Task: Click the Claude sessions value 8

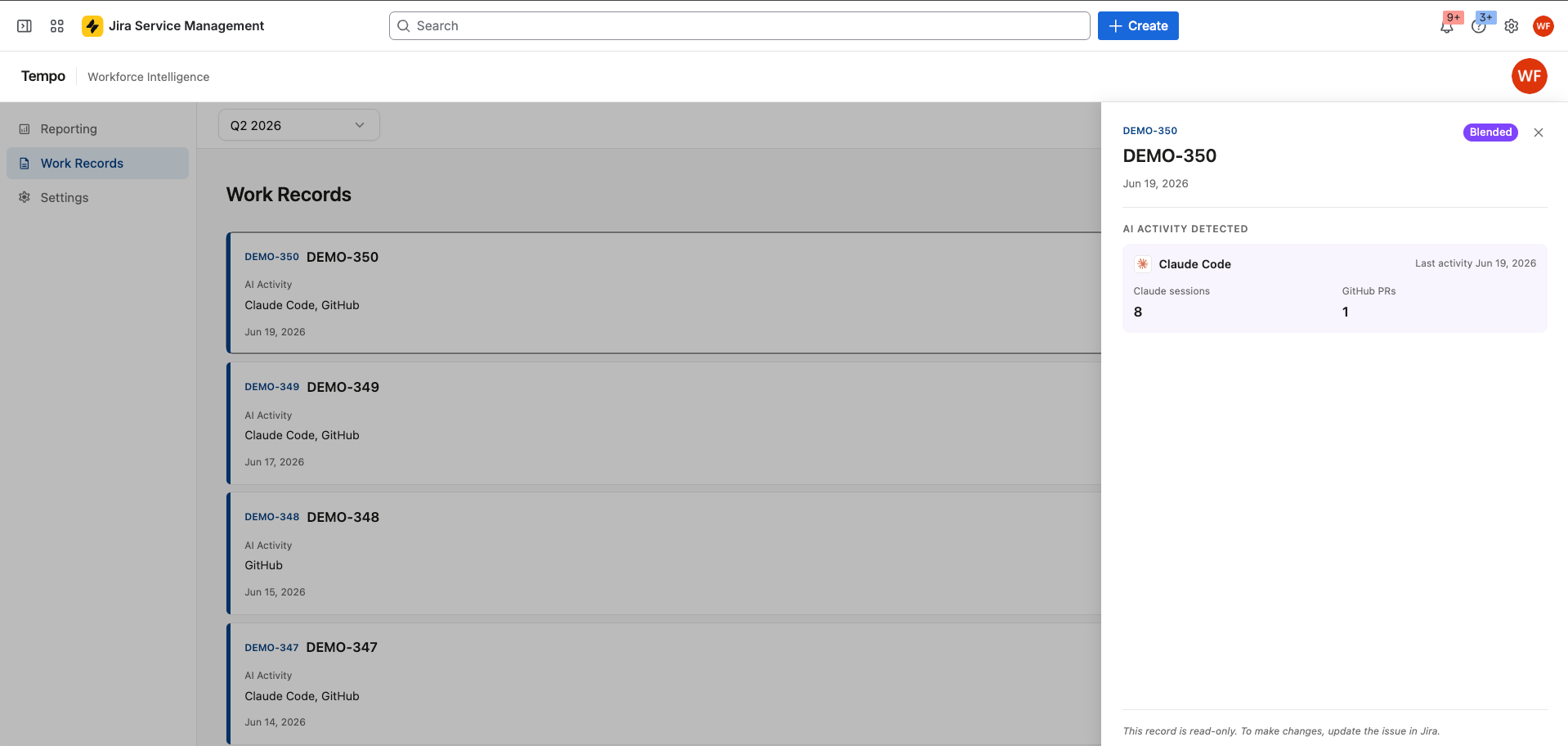Action: [1138, 312]
